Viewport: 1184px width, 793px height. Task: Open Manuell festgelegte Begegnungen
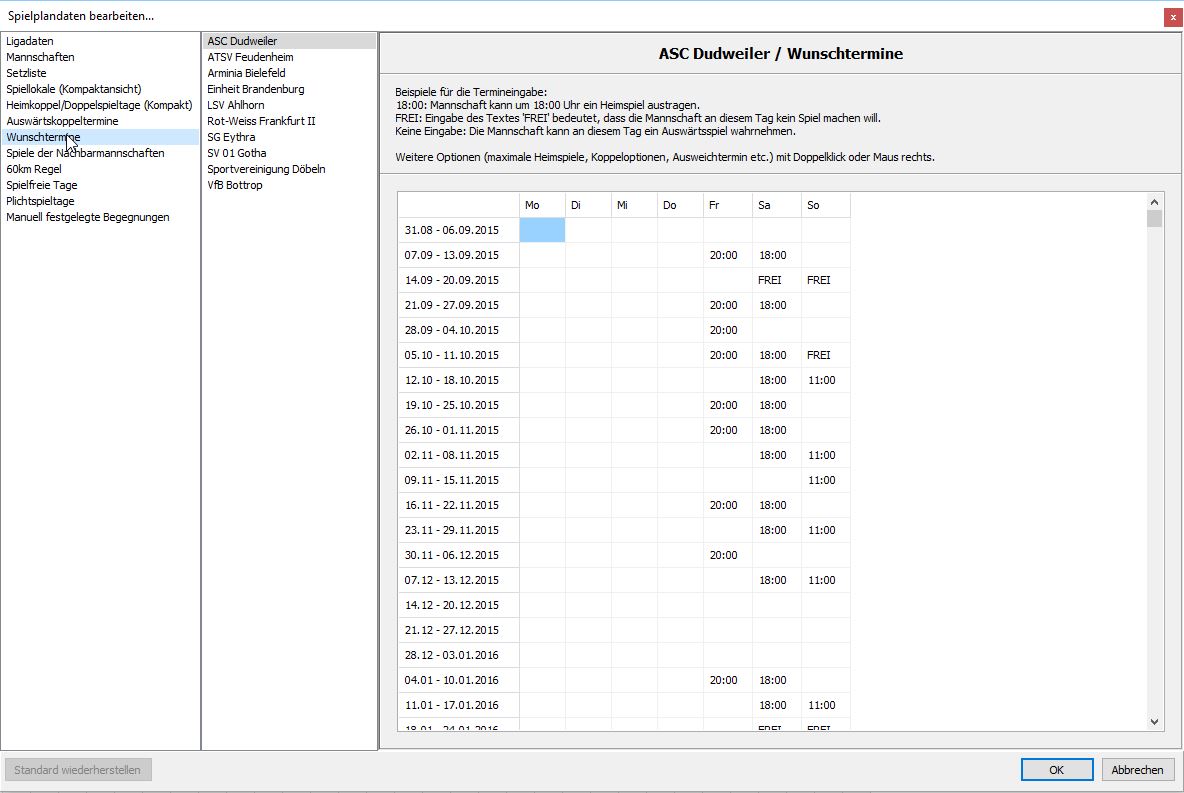pos(88,217)
